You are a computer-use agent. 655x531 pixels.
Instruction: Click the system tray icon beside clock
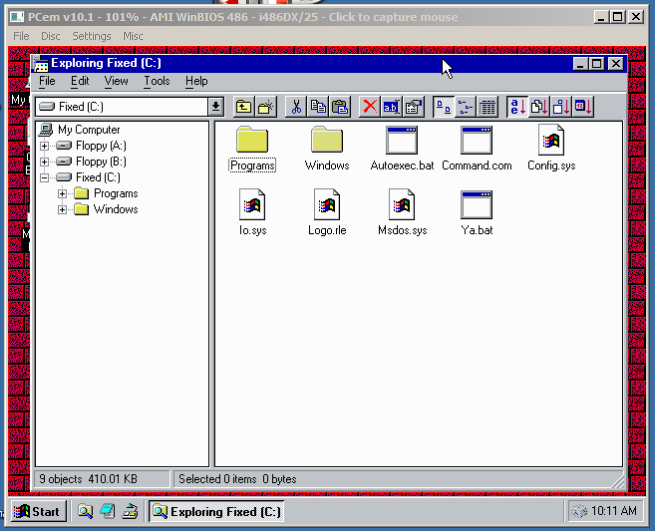coord(579,511)
